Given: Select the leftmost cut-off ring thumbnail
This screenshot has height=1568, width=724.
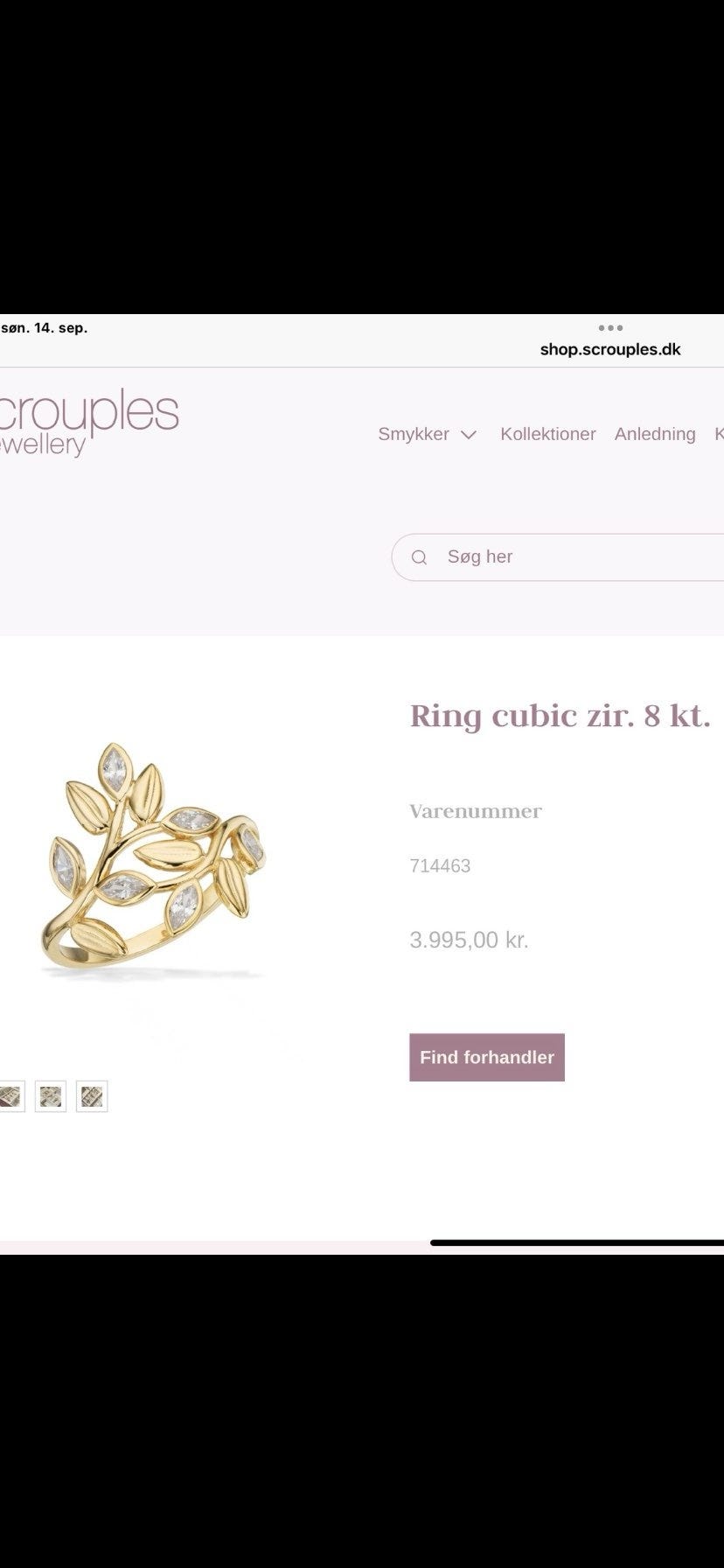Looking at the screenshot, I should pos(11,1096).
